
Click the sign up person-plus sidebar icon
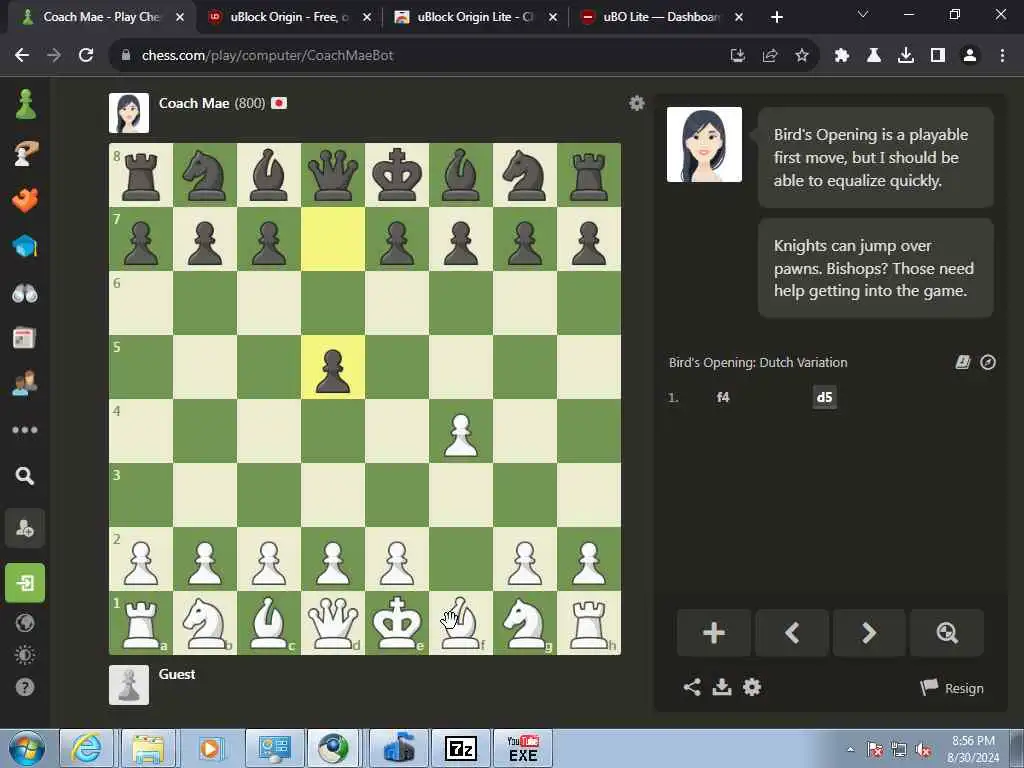[x=25, y=528]
